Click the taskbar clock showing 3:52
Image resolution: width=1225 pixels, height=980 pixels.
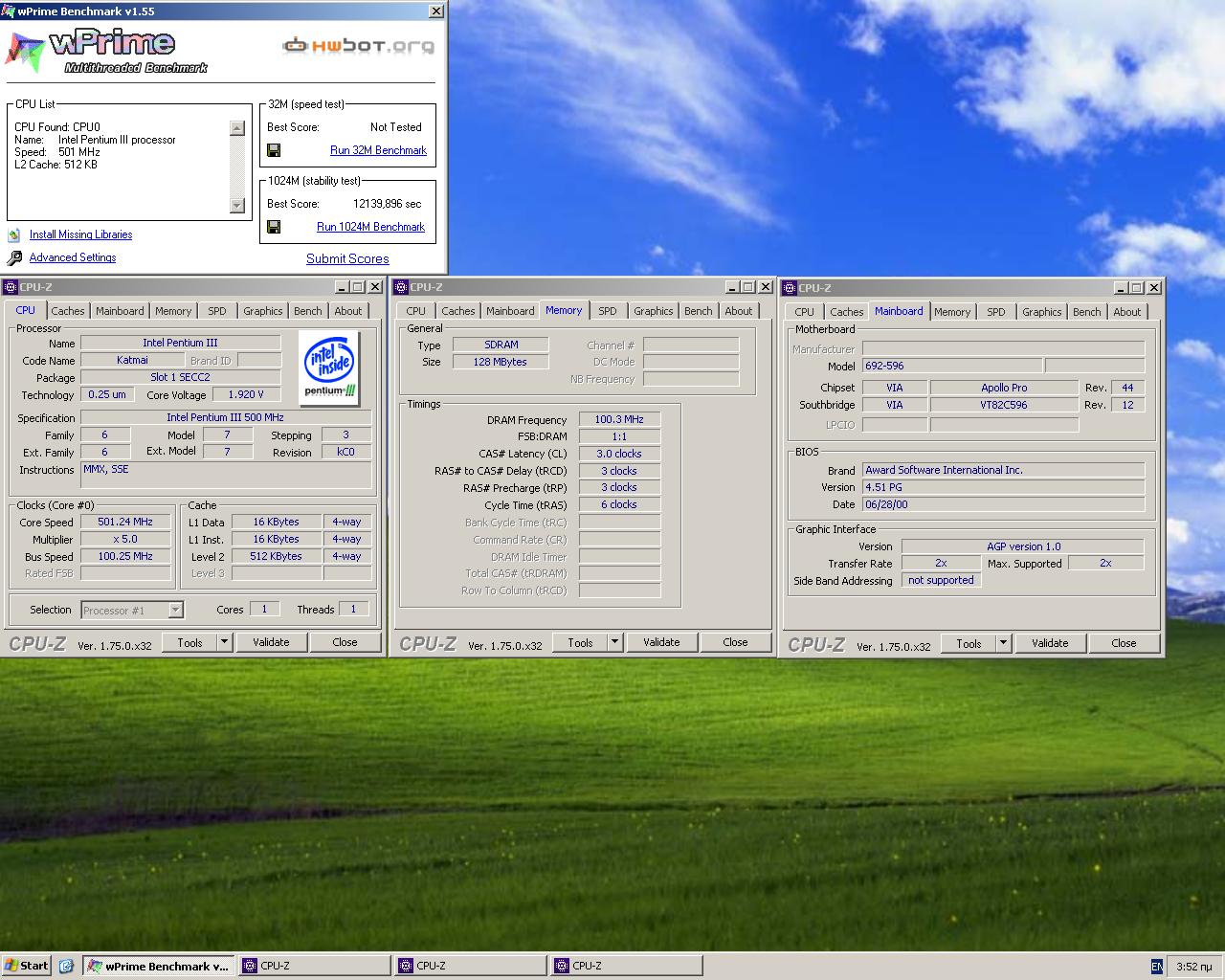click(x=1193, y=967)
